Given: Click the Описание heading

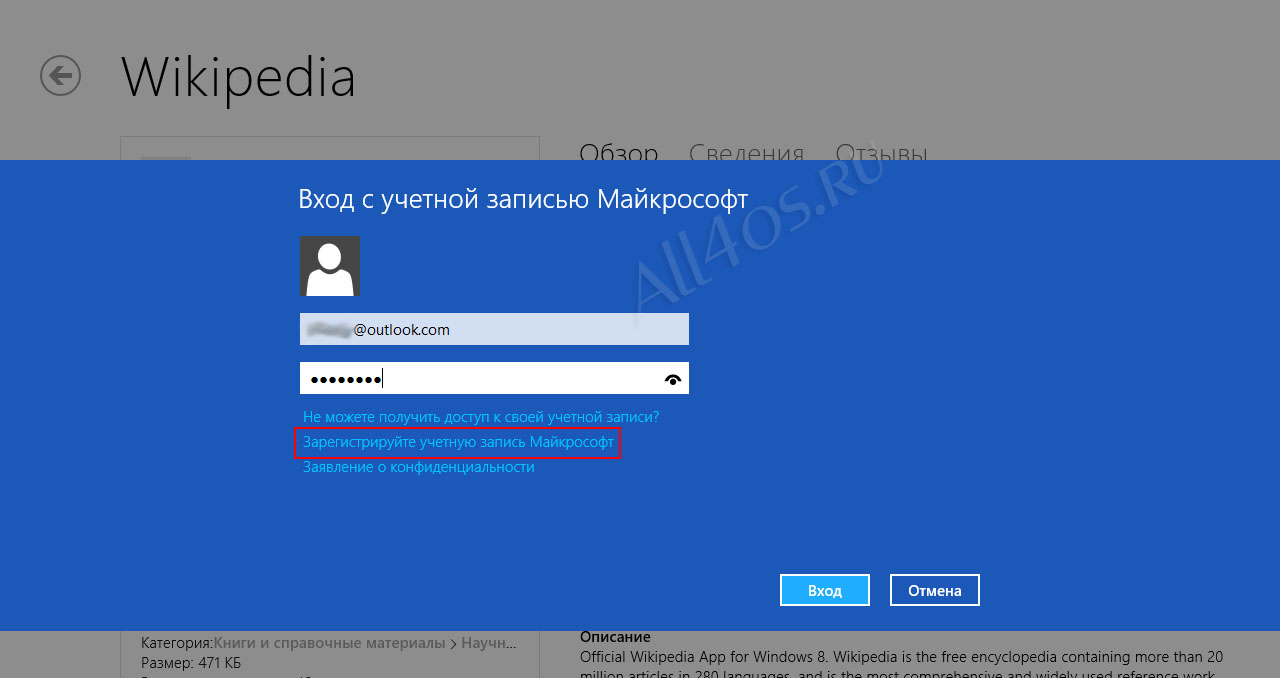Looking at the screenshot, I should [615, 637].
